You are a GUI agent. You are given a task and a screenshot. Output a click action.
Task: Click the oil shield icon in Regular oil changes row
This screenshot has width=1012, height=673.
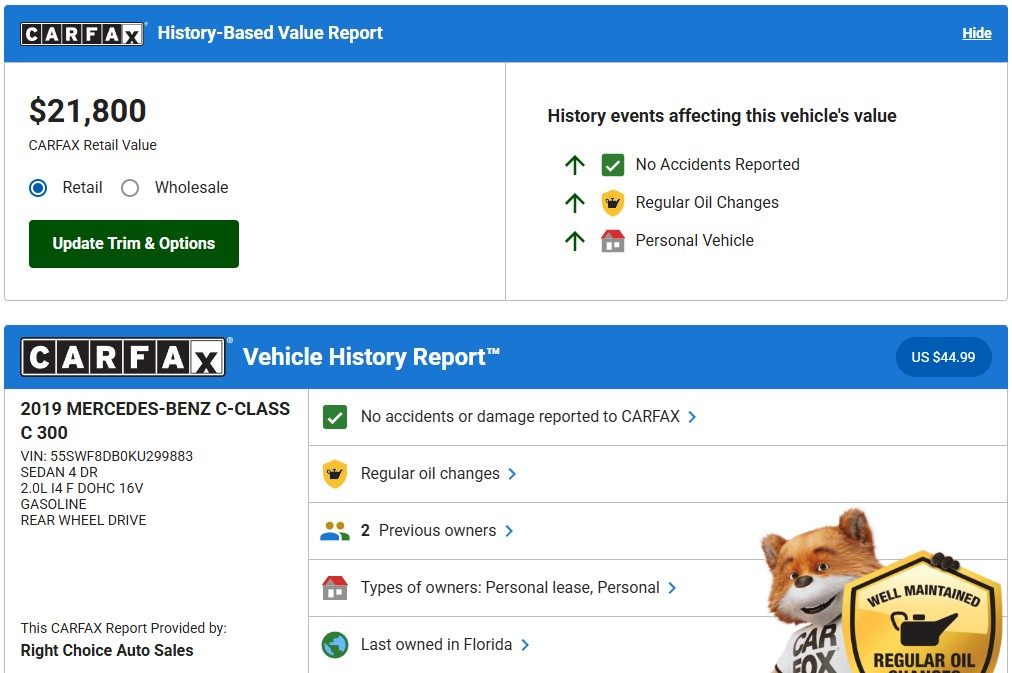point(335,474)
